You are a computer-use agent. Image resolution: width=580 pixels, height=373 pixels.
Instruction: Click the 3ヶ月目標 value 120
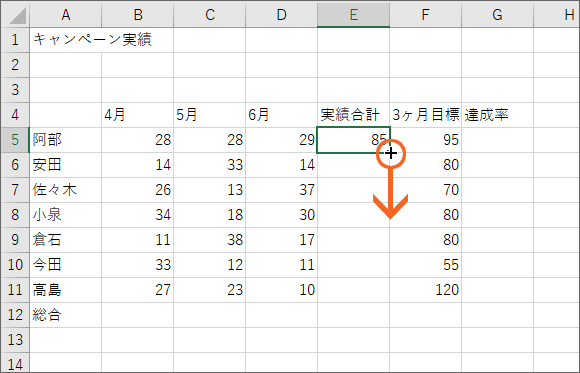tap(425, 290)
